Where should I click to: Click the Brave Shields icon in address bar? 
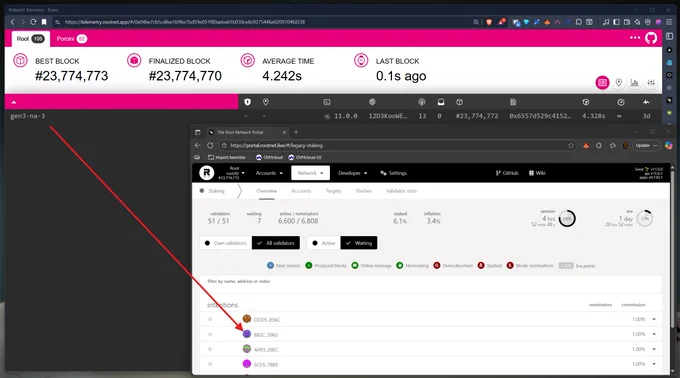[489, 22]
